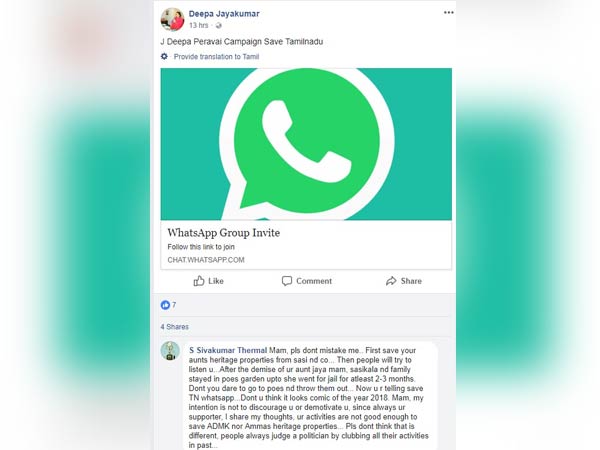This screenshot has height=450, width=600.
Task: Click the CHAT.WHATSAPP.COM domain link
Action: point(206,260)
